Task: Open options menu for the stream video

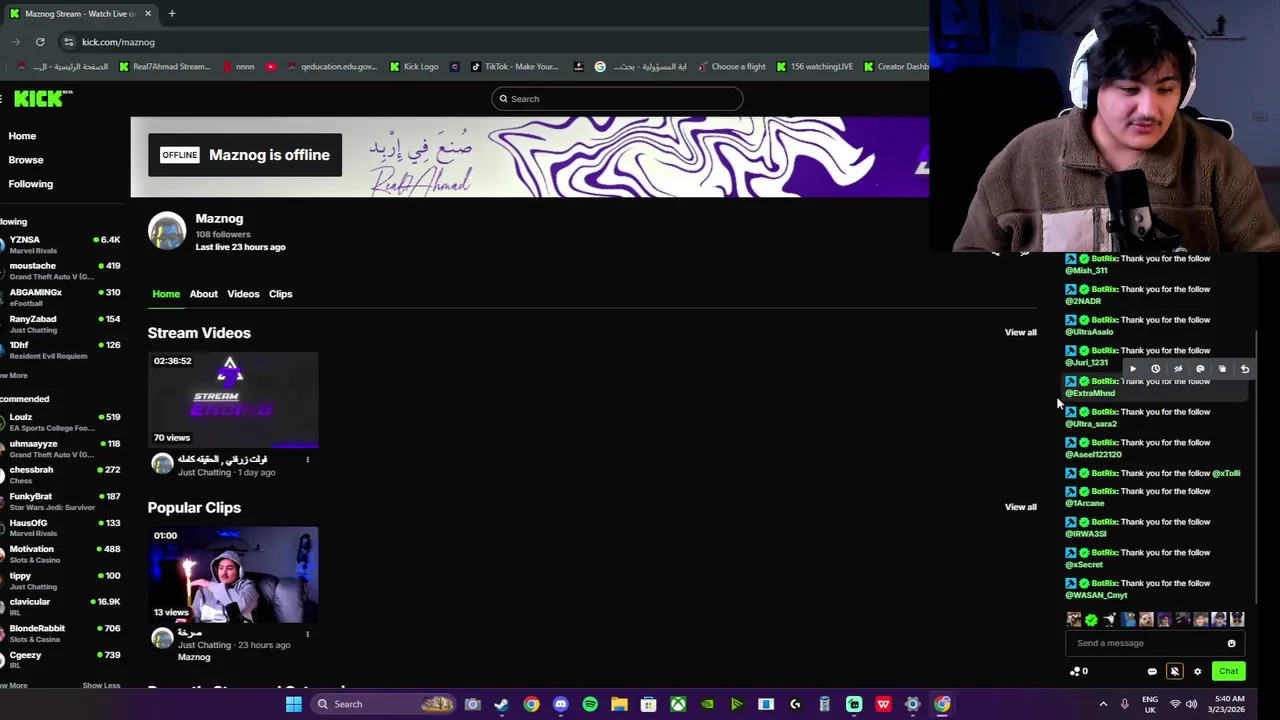Action: (308, 460)
